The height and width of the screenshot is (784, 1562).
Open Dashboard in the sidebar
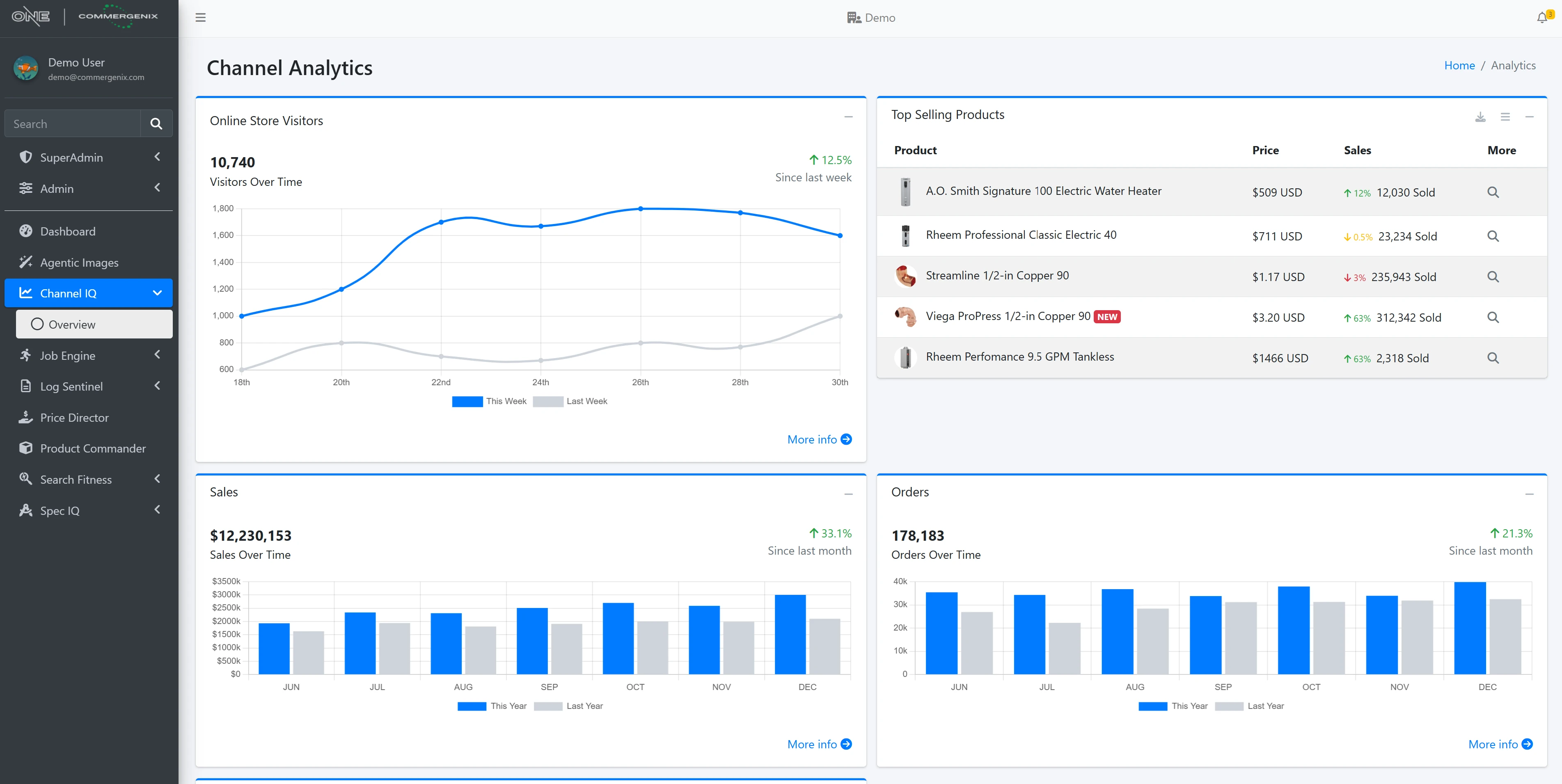point(89,231)
